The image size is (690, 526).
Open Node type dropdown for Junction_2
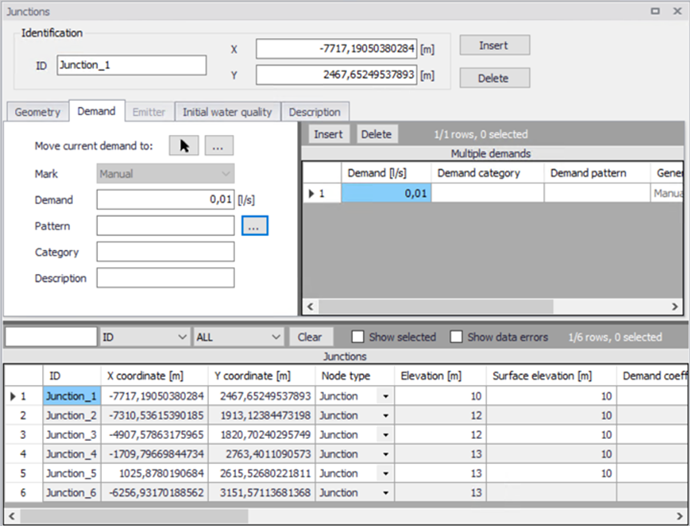point(385,416)
